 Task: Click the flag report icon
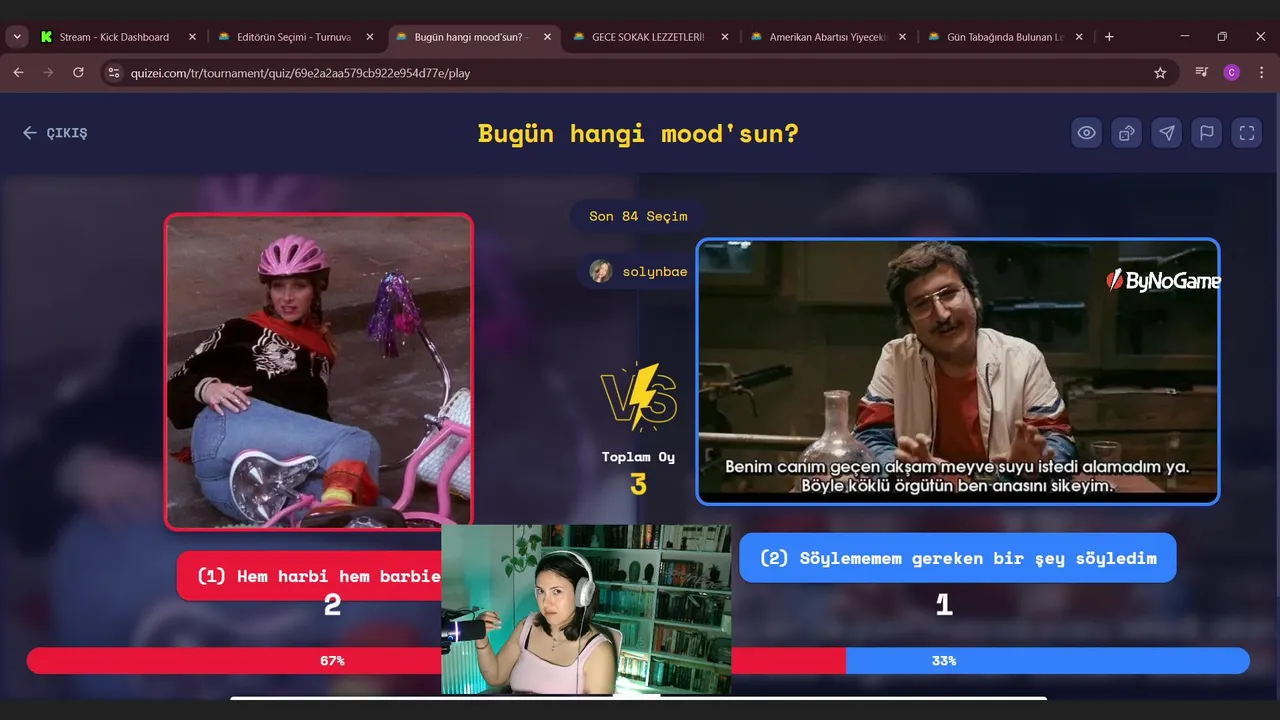pyautogui.click(x=1207, y=133)
